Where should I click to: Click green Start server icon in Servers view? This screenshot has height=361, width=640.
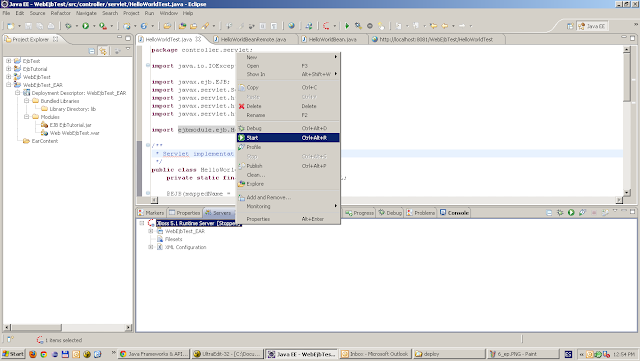(x=571, y=212)
